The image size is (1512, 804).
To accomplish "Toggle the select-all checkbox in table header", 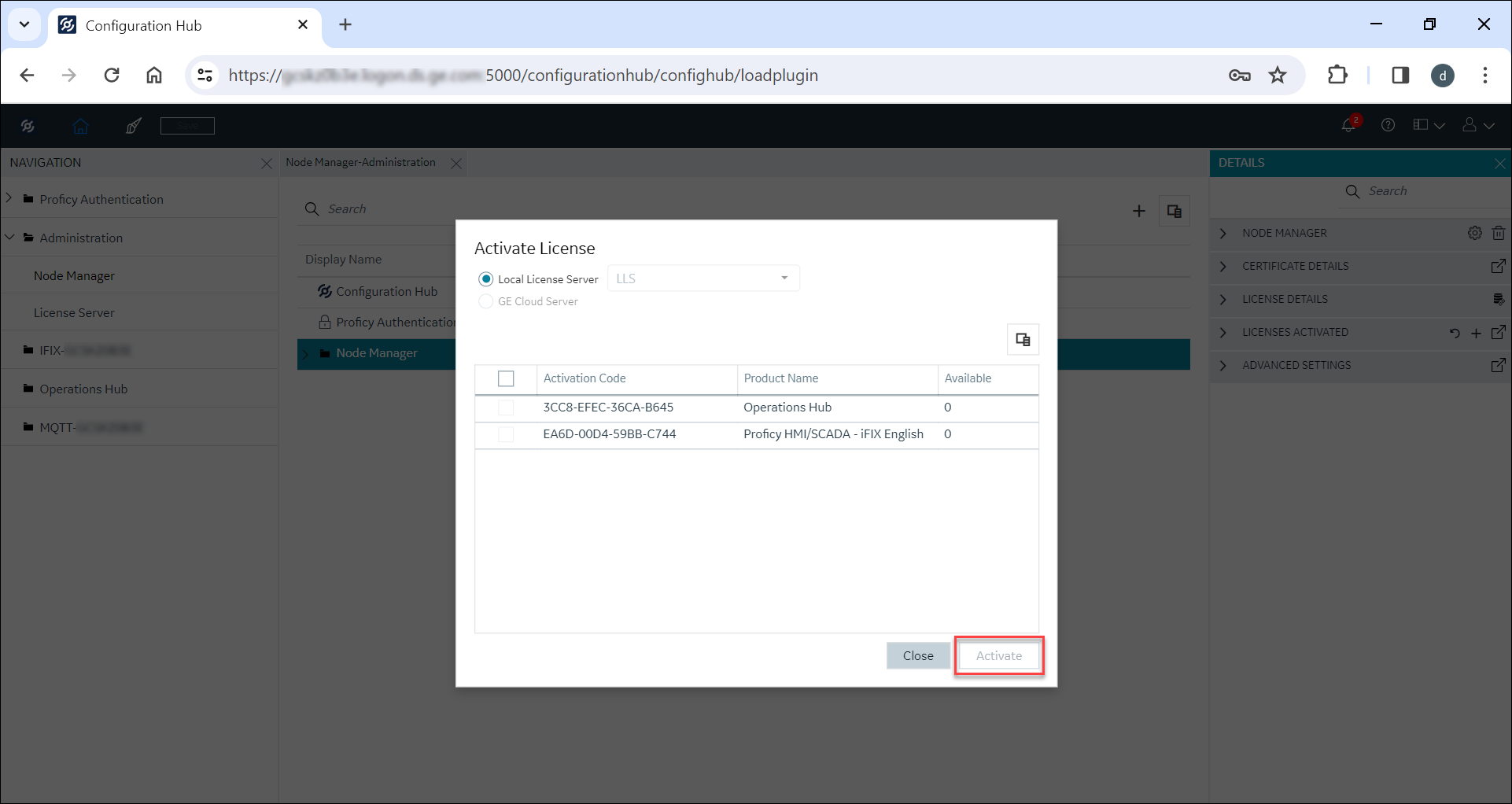I will click(506, 378).
